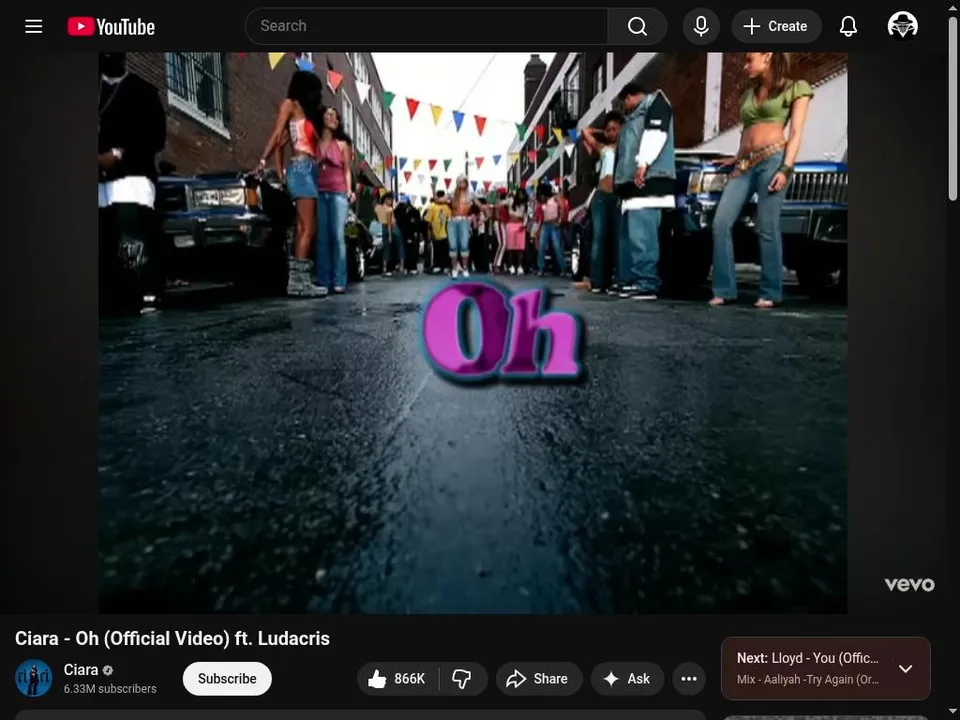This screenshot has width=960, height=720.
Task: Click the video player to pause
Action: pyautogui.click(x=473, y=332)
